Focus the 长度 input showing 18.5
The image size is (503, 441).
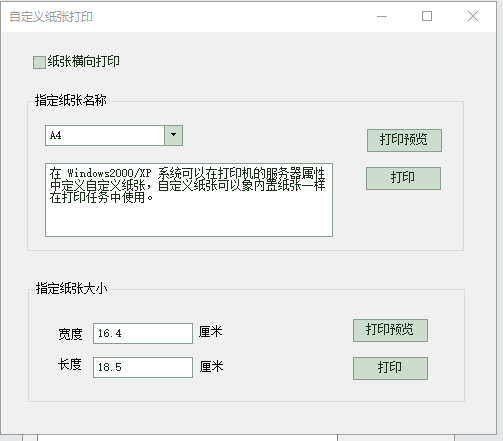pyautogui.click(x=143, y=367)
